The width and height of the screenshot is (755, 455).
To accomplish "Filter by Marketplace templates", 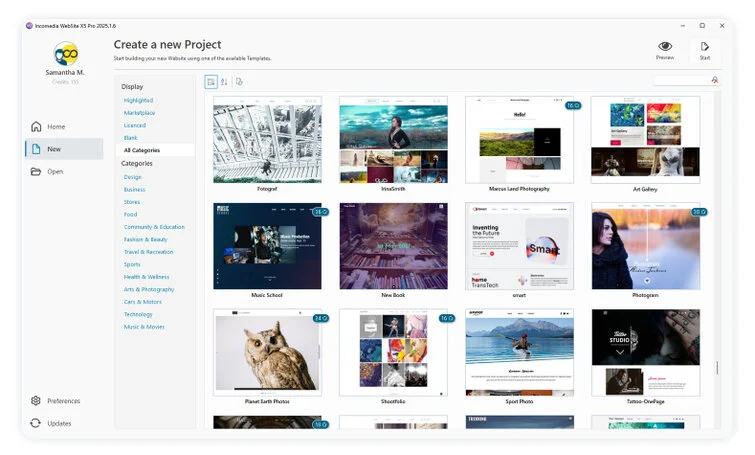I will 139,113.
